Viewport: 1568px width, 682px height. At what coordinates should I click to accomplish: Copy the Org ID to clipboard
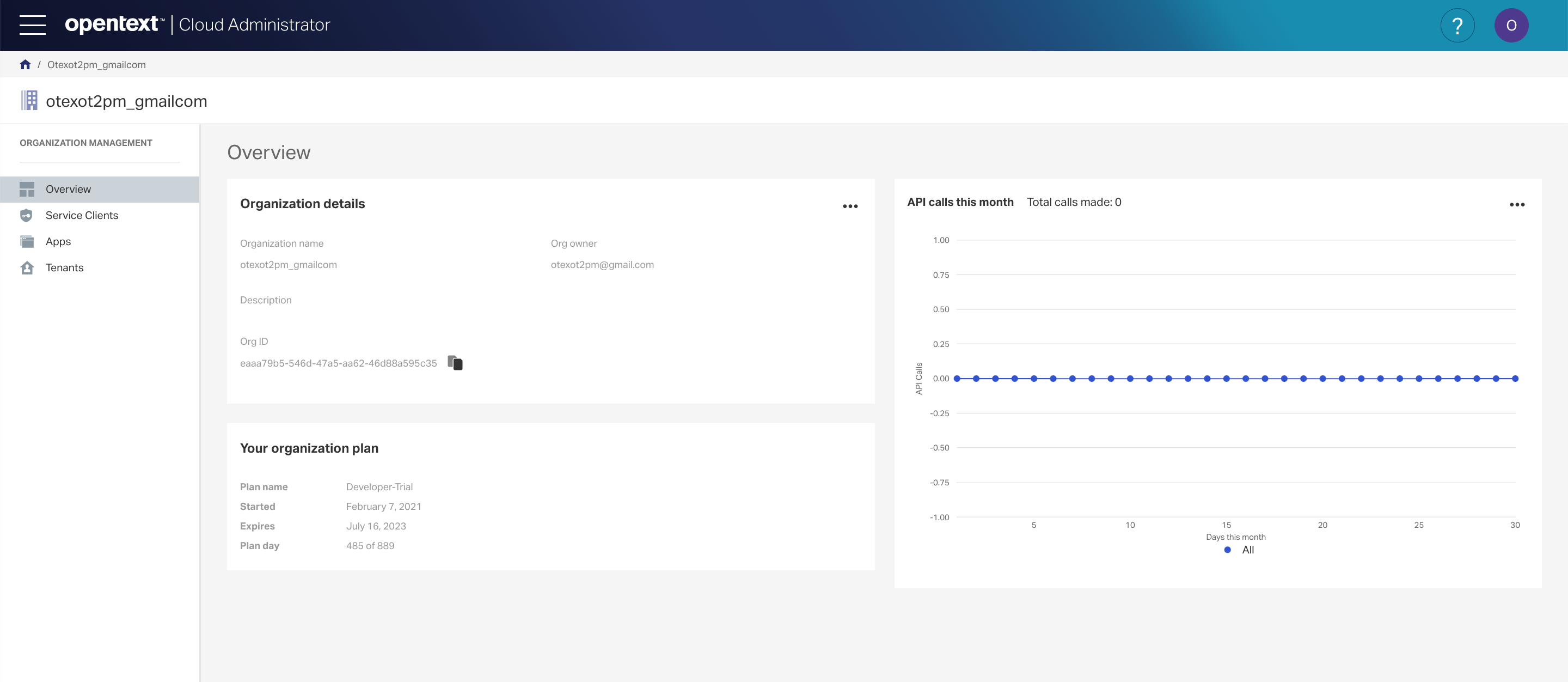(x=455, y=363)
